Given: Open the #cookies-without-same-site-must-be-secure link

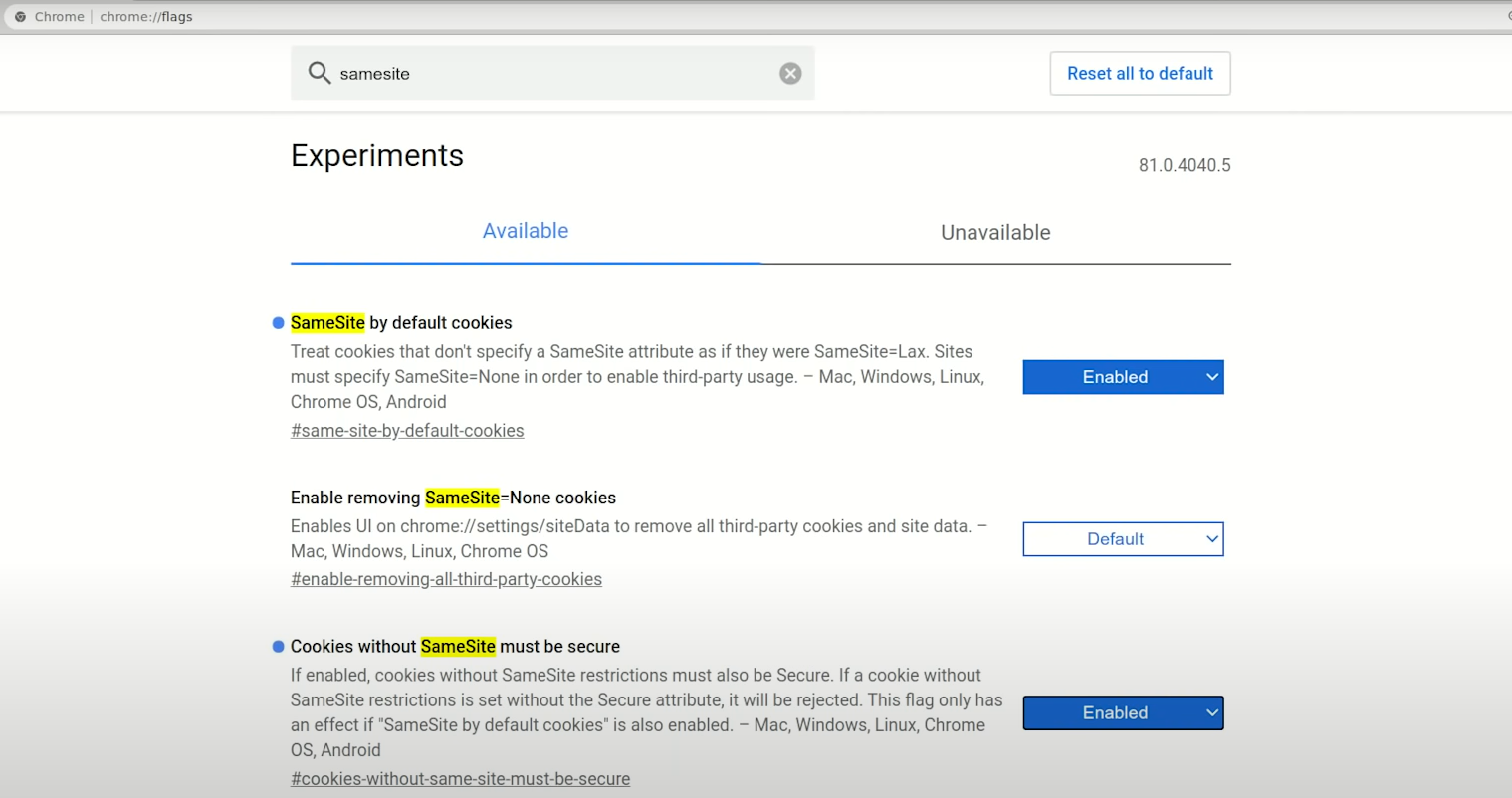Looking at the screenshot, I should [x=460, y=779].
